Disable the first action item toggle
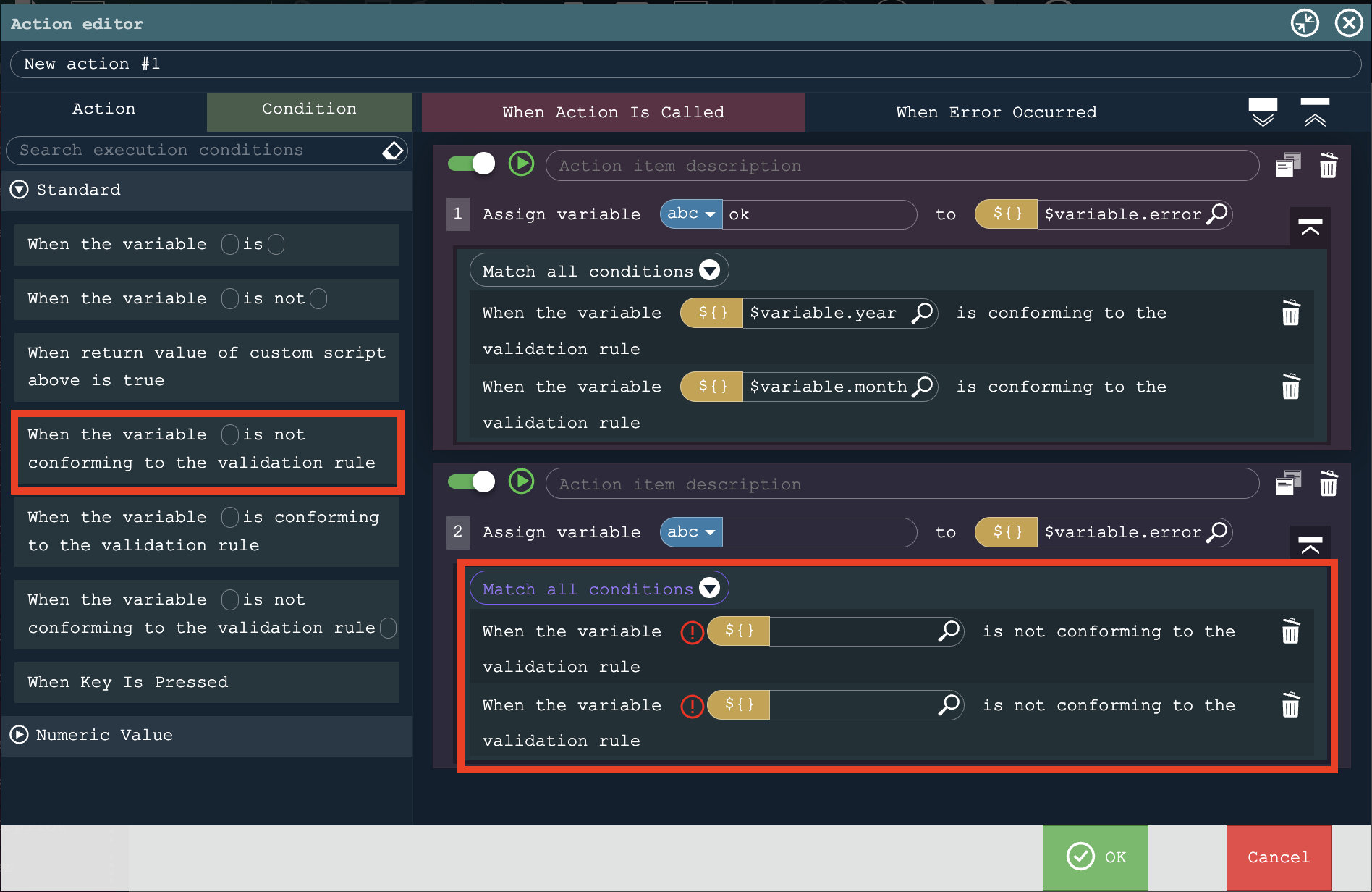 coord(471,164)
